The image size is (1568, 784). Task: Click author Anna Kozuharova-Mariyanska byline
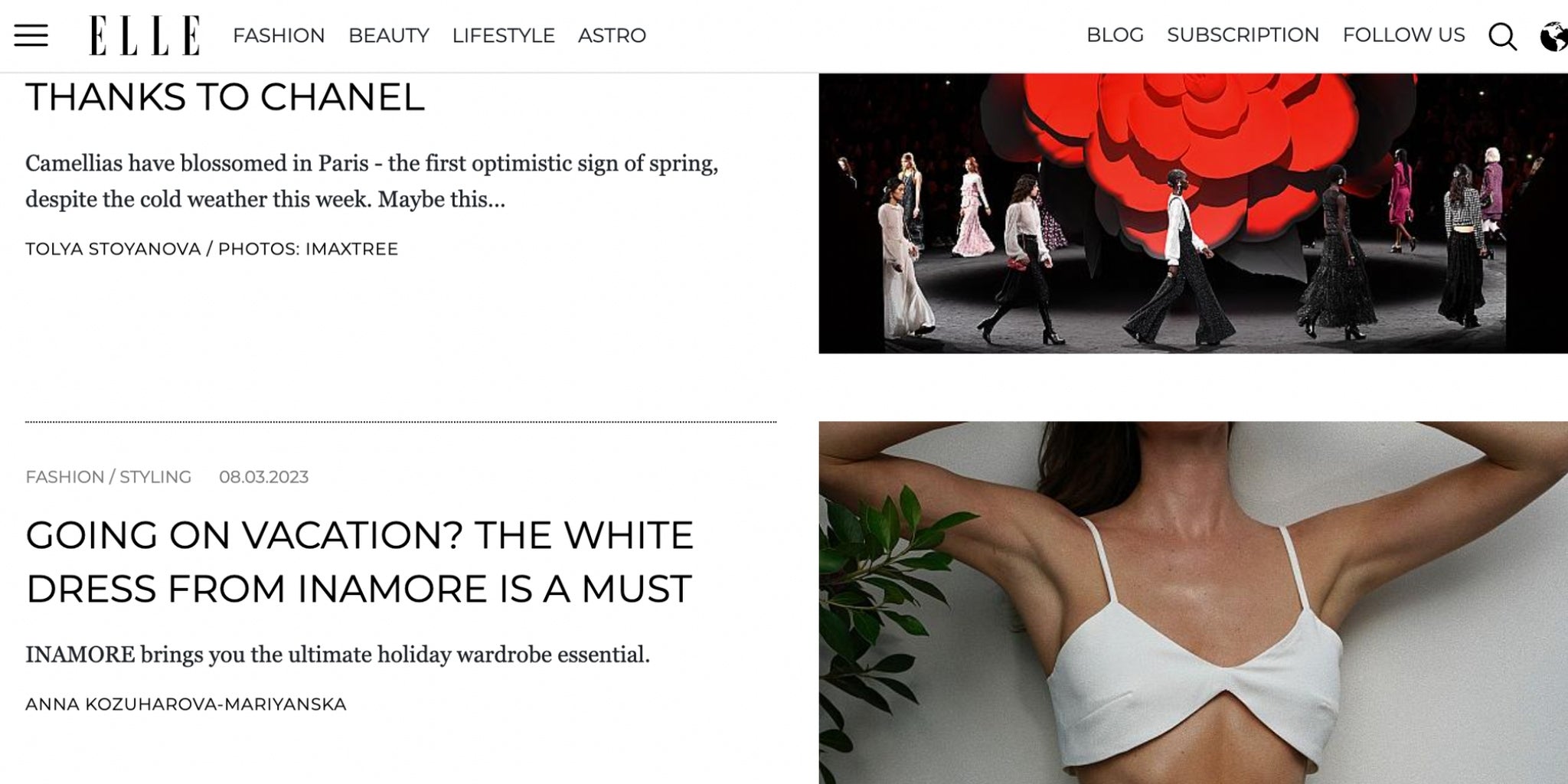pos(186,704)
